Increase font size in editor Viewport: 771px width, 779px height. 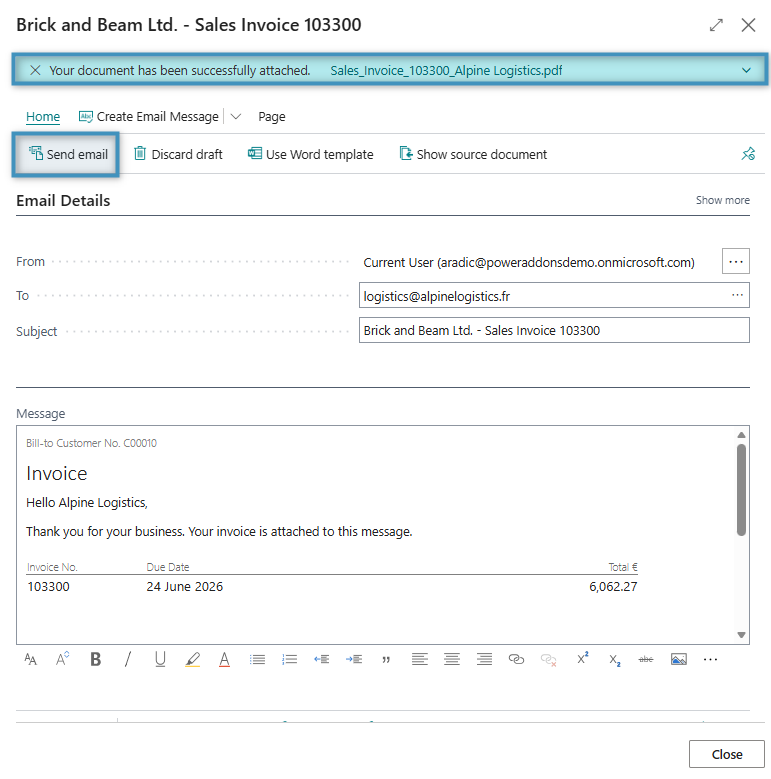[63, 659]
